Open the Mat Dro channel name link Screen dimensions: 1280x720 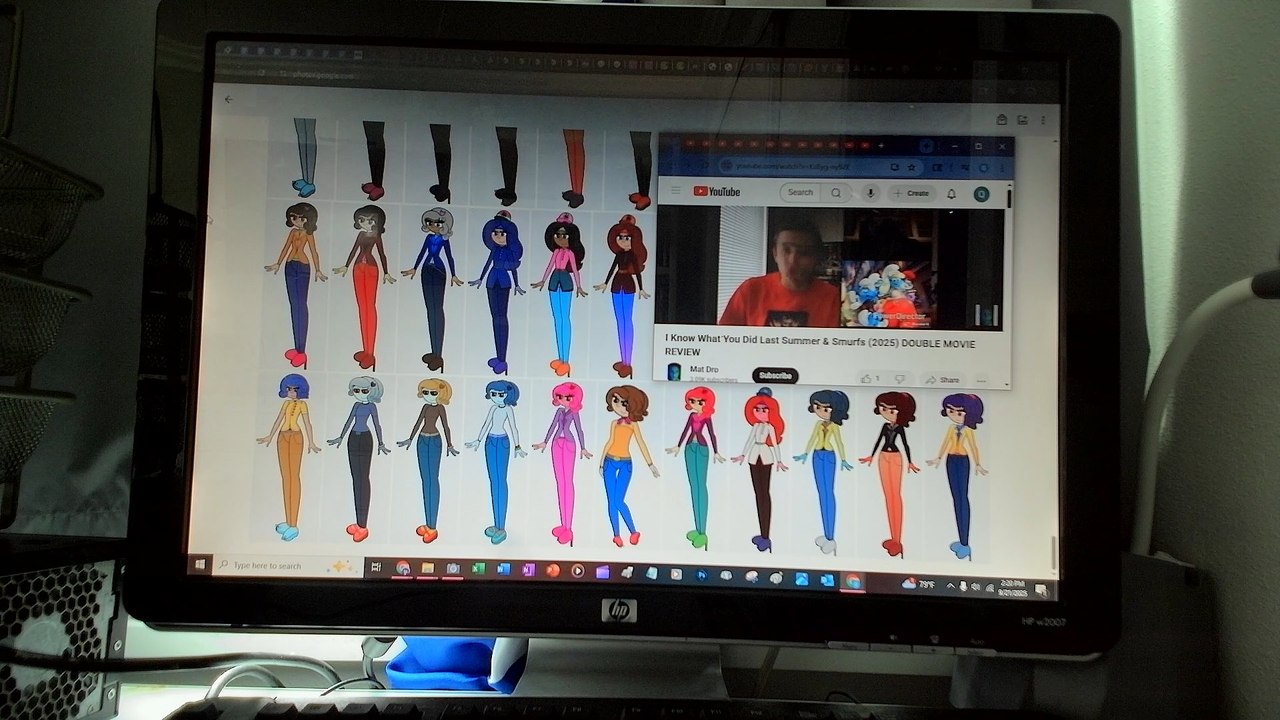pos(704,369)
